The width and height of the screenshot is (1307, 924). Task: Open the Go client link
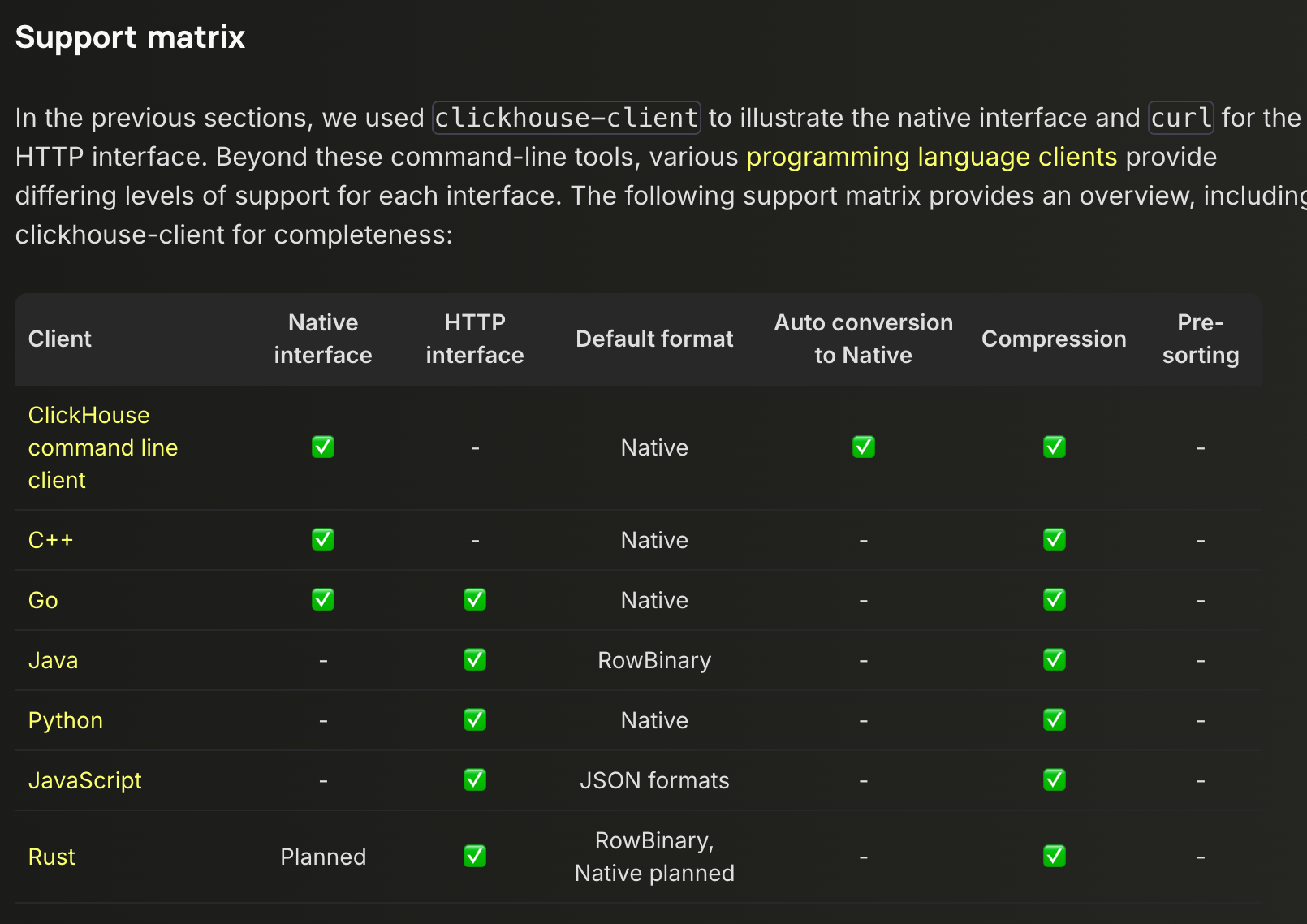point(43,600)
